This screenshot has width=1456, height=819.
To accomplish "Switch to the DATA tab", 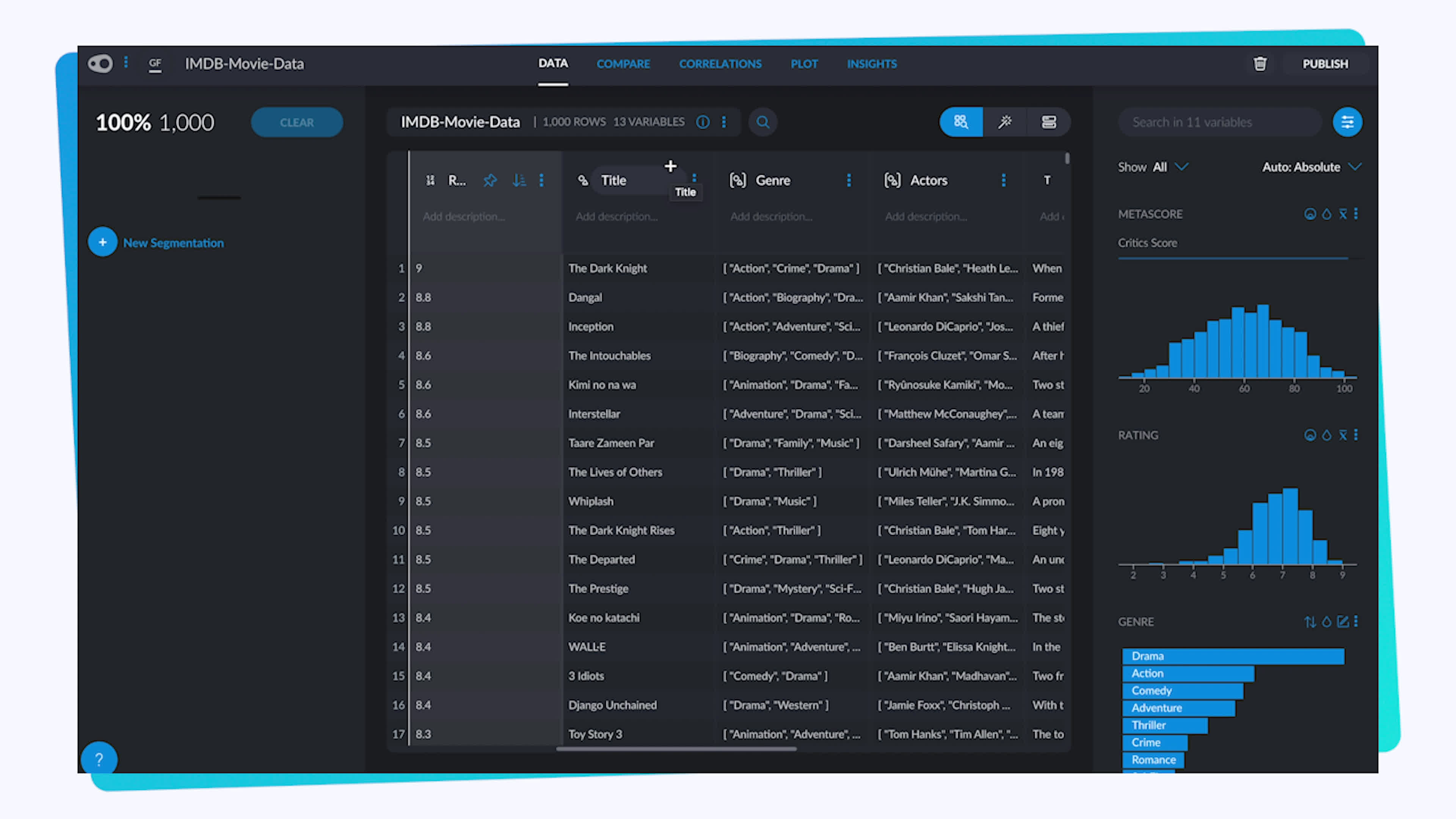I will (x=553, y=63).
